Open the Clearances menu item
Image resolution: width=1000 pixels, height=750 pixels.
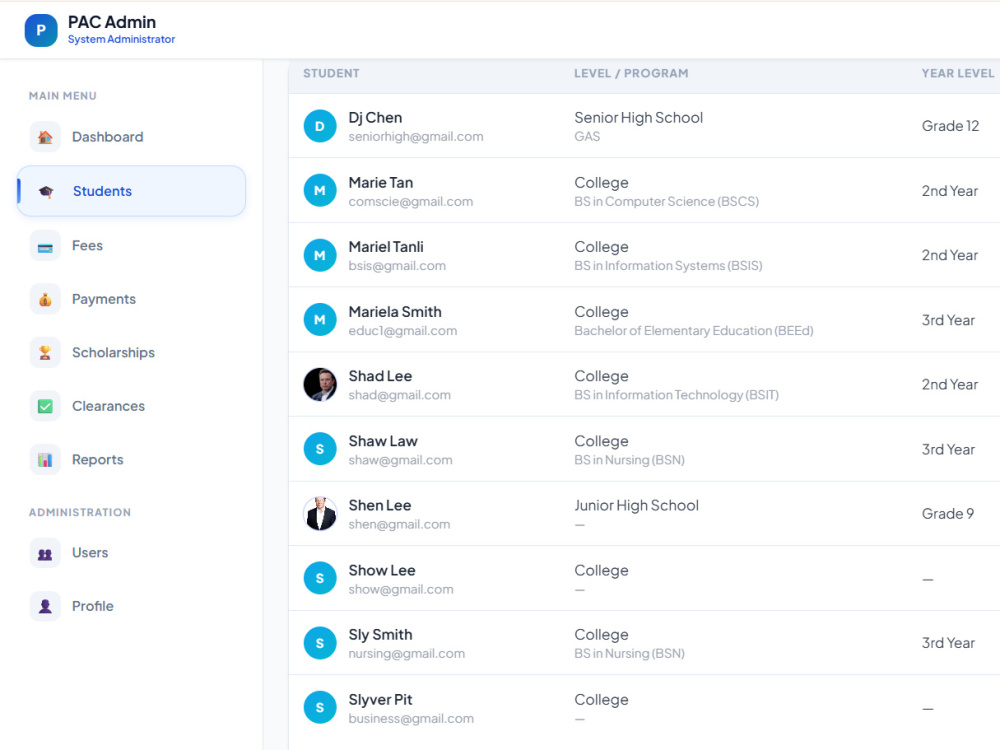pyautogui.click(x=131, y=406)
